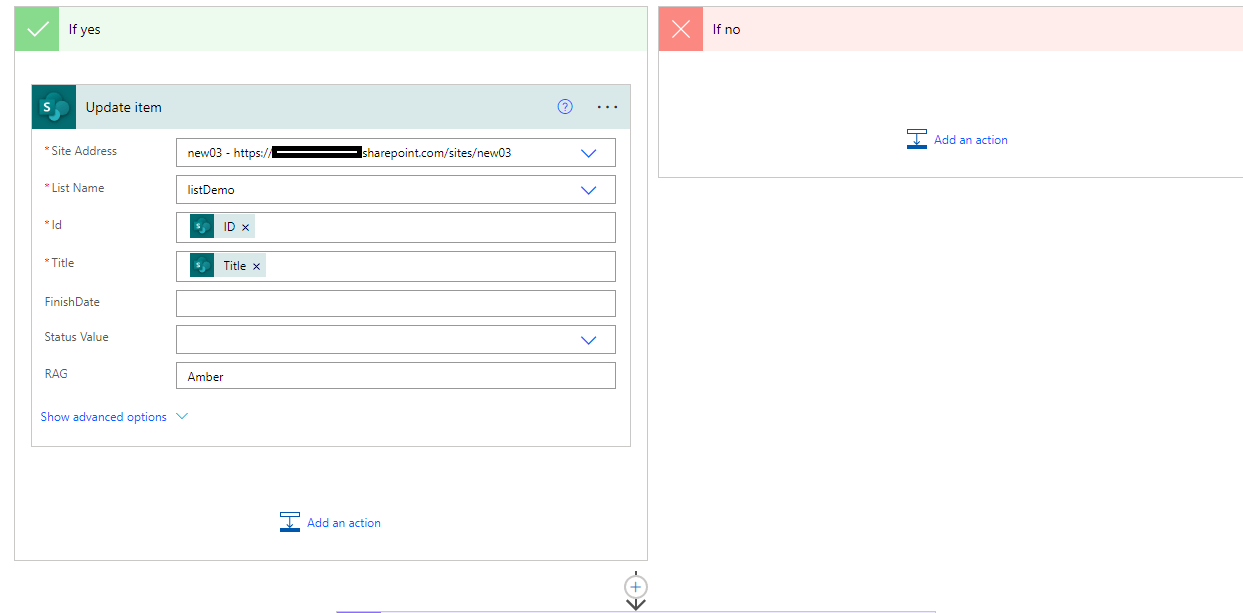Click the If no branch header
1243x613 pixels.
951,29
